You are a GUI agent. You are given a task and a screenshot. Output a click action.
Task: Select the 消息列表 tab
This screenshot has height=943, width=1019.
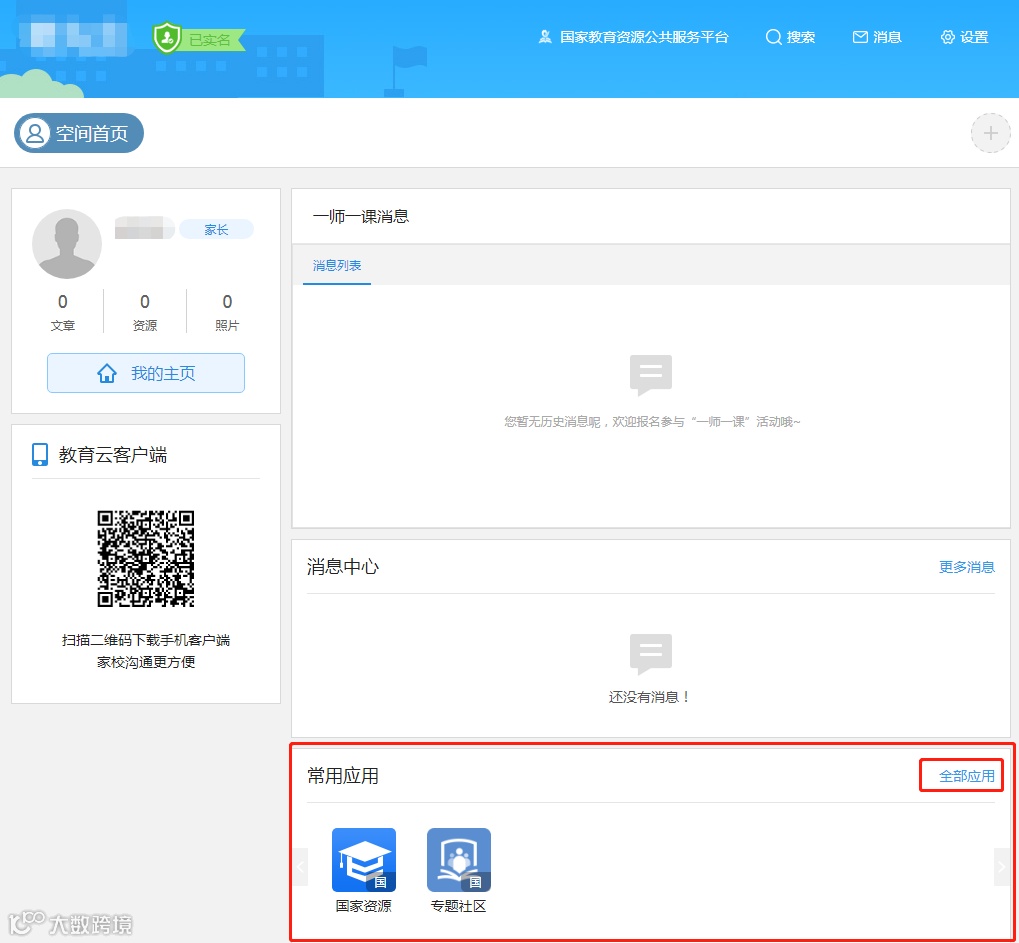click(x=337, y=265)
